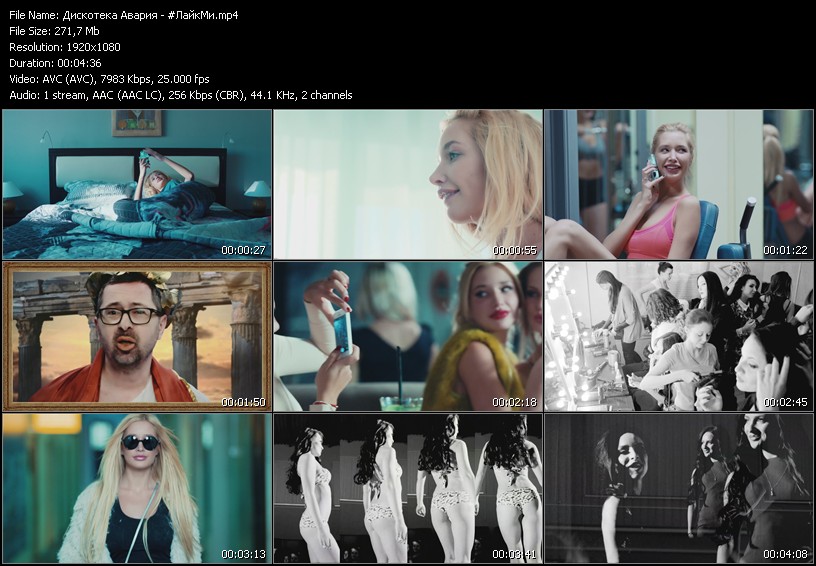This screenshot has height=566, width=816.
Task: Click the 00:01:22 timestamp label
Action: click(x=783, y=250)
